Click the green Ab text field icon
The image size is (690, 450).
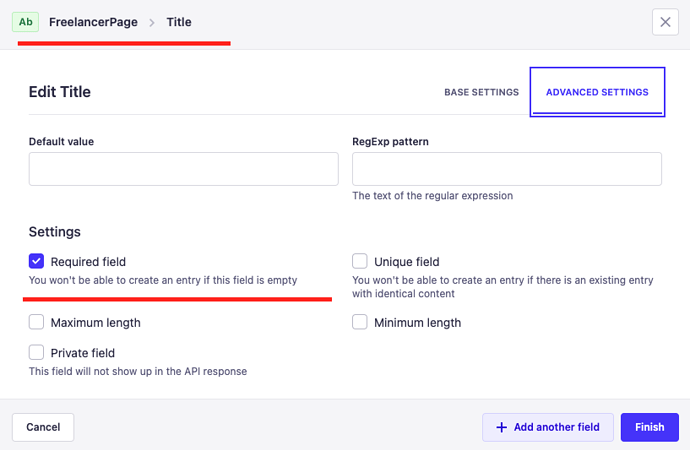[25, 22]
